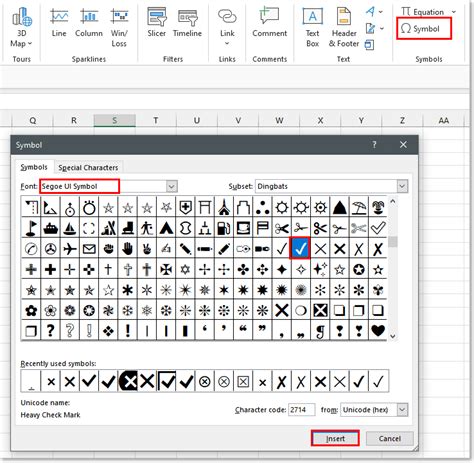Insert a Win/Loss sparkline
The image size is (474, 463).
click(x=119, y=28)
